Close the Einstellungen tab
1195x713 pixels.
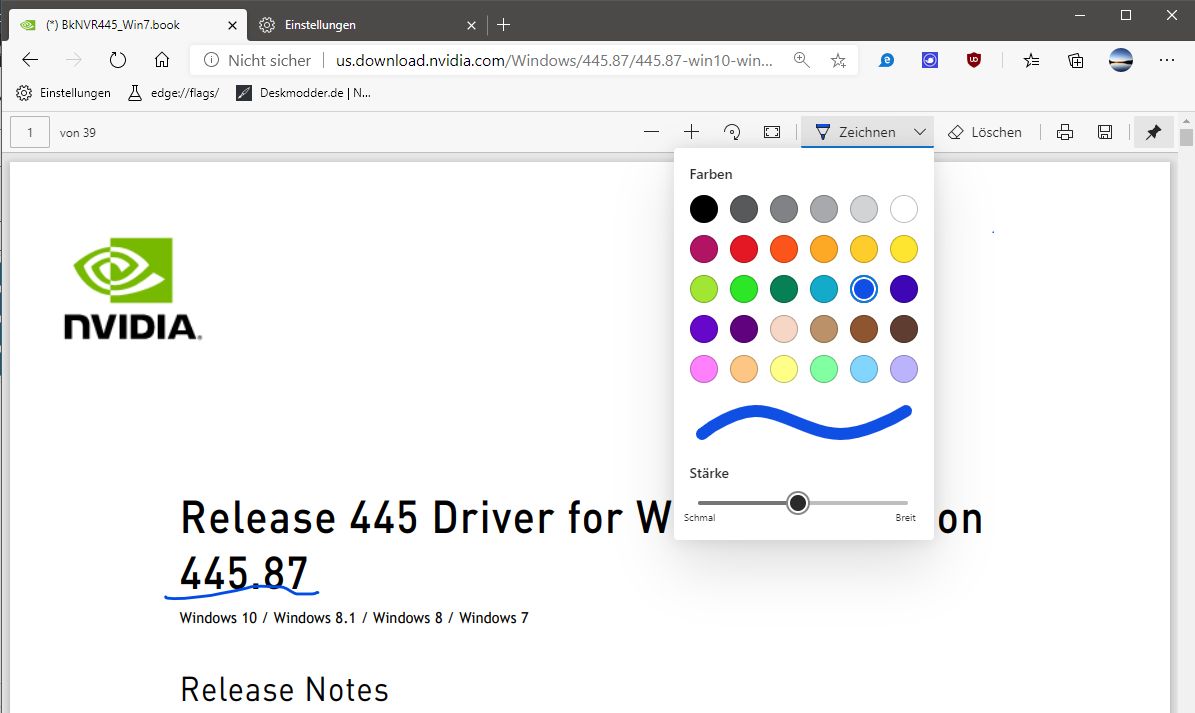(x=472, y=25)
